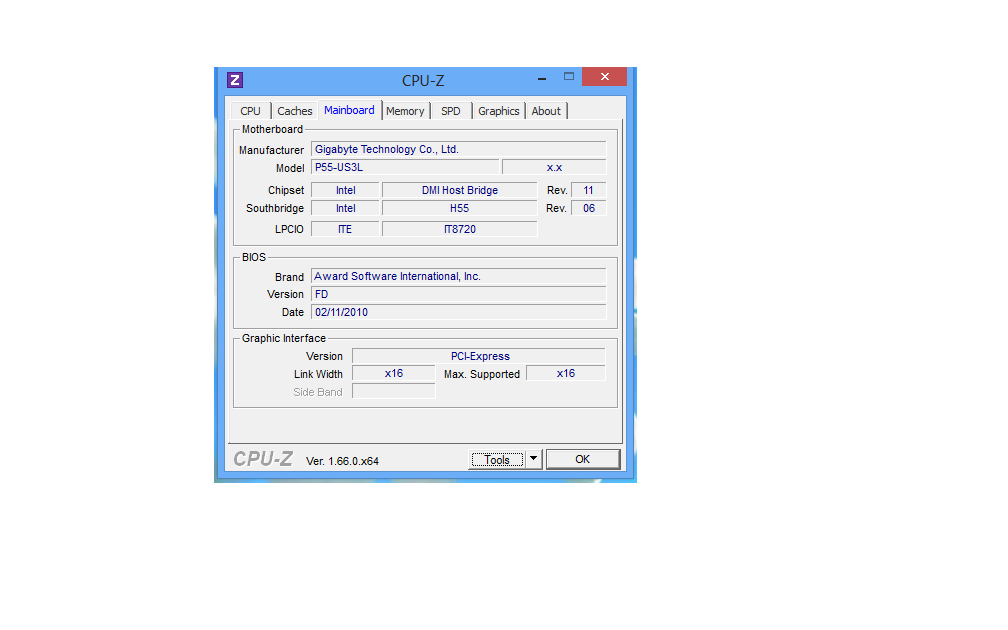Close the CPU-Z window
This screenshot has height=630, width=1008.
coord(604,76)
